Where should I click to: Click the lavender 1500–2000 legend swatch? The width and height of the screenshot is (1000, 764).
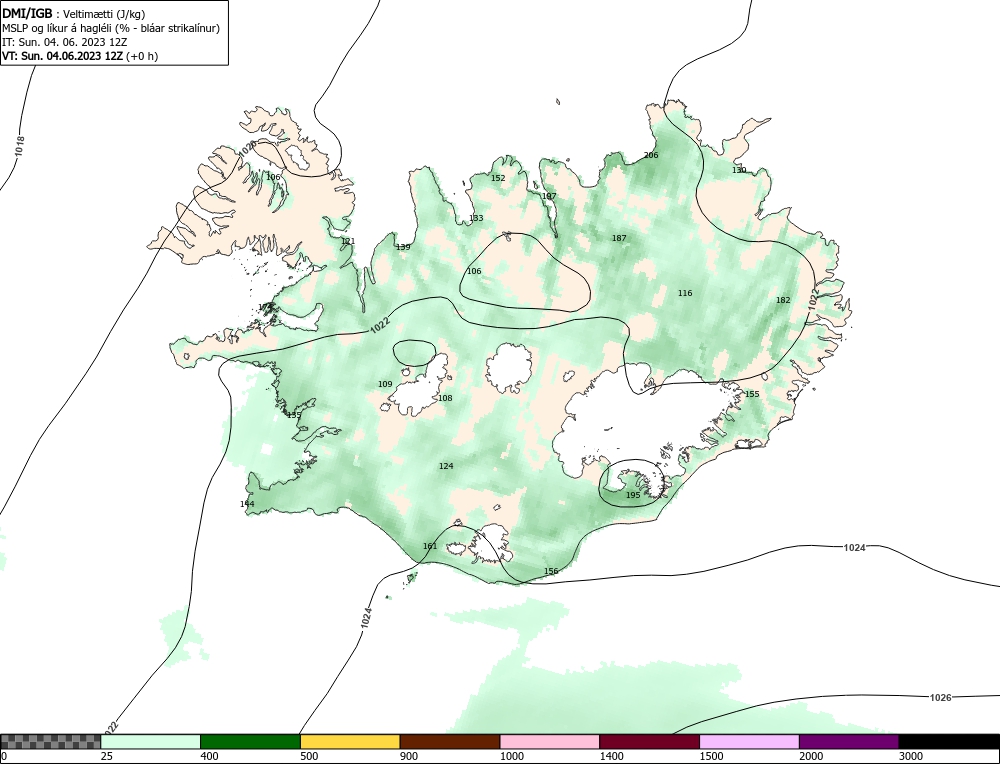749,742
